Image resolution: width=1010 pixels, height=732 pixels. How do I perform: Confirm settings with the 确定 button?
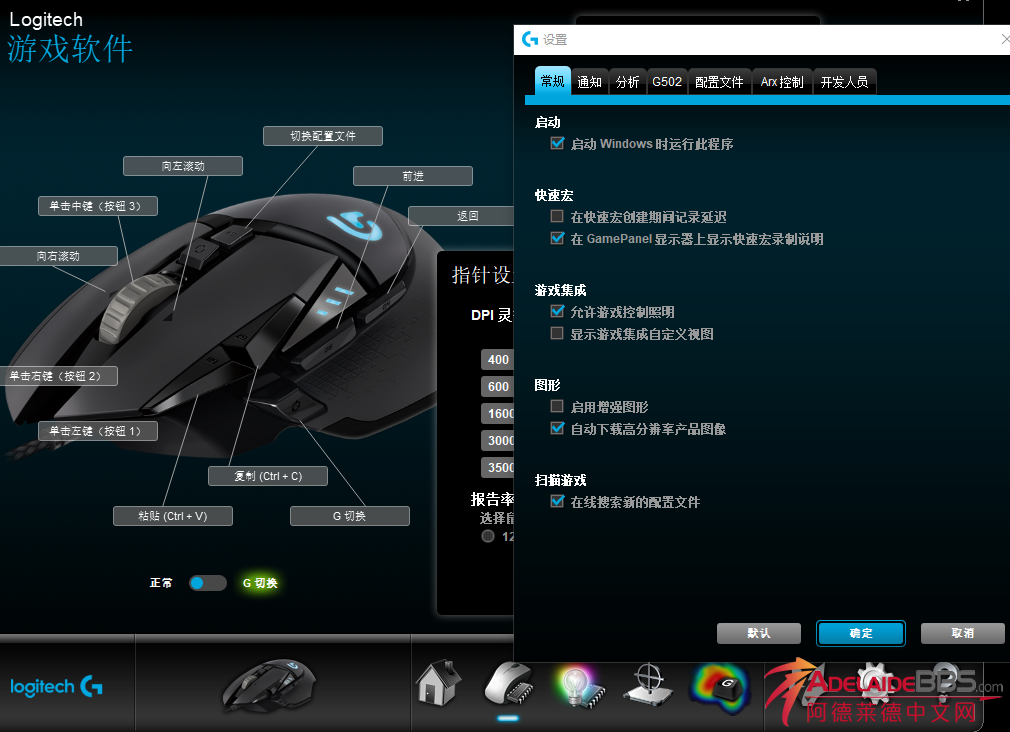point(860,633)
